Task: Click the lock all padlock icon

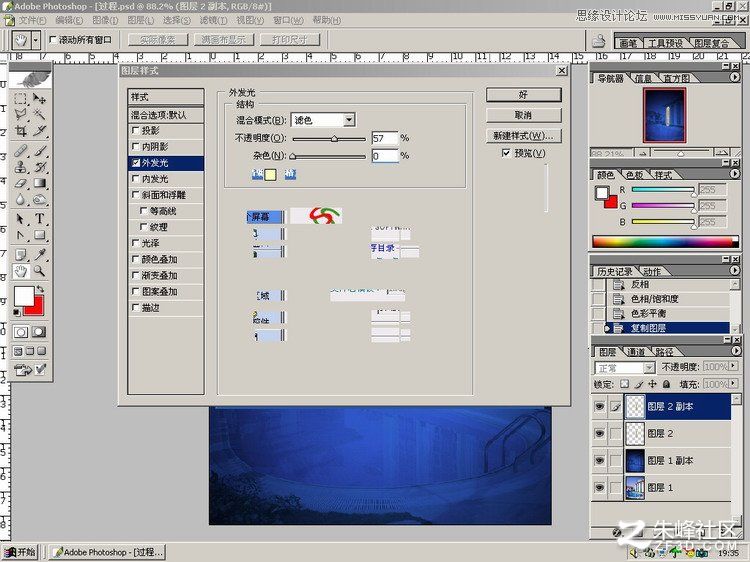Action: click(666, 384)
